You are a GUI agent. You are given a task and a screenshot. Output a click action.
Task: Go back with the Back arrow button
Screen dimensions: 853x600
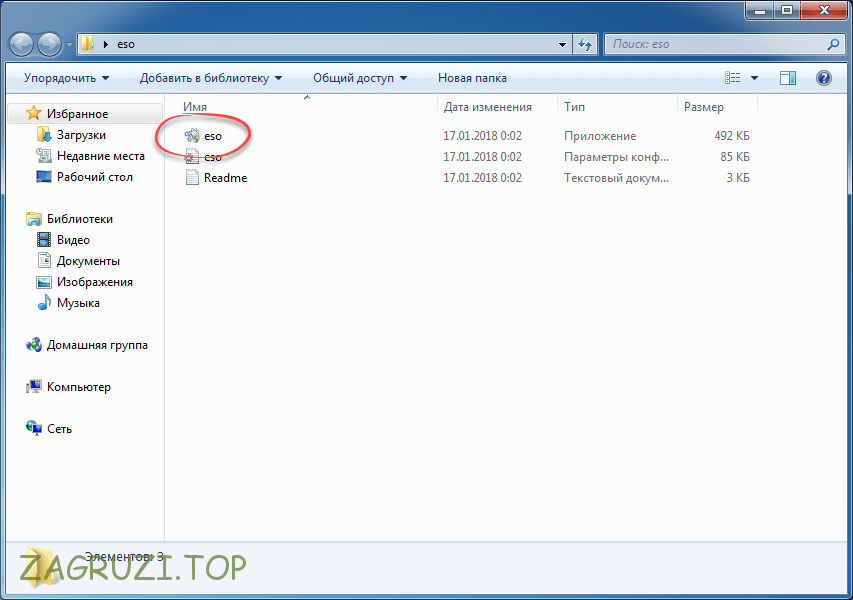(22, 45)
